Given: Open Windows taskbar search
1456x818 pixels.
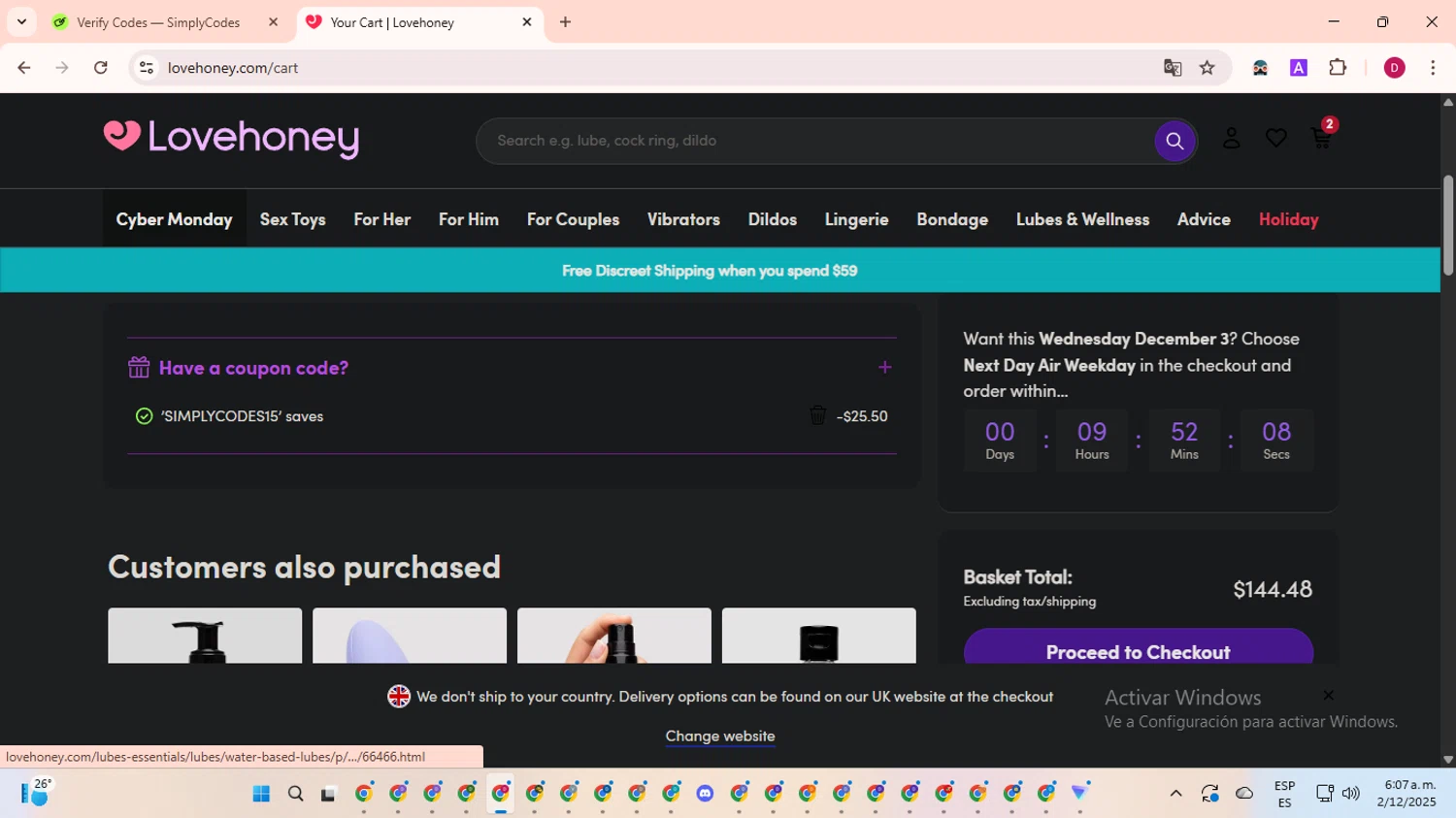Looking at the screenshot, I should [x=296, y=794].
